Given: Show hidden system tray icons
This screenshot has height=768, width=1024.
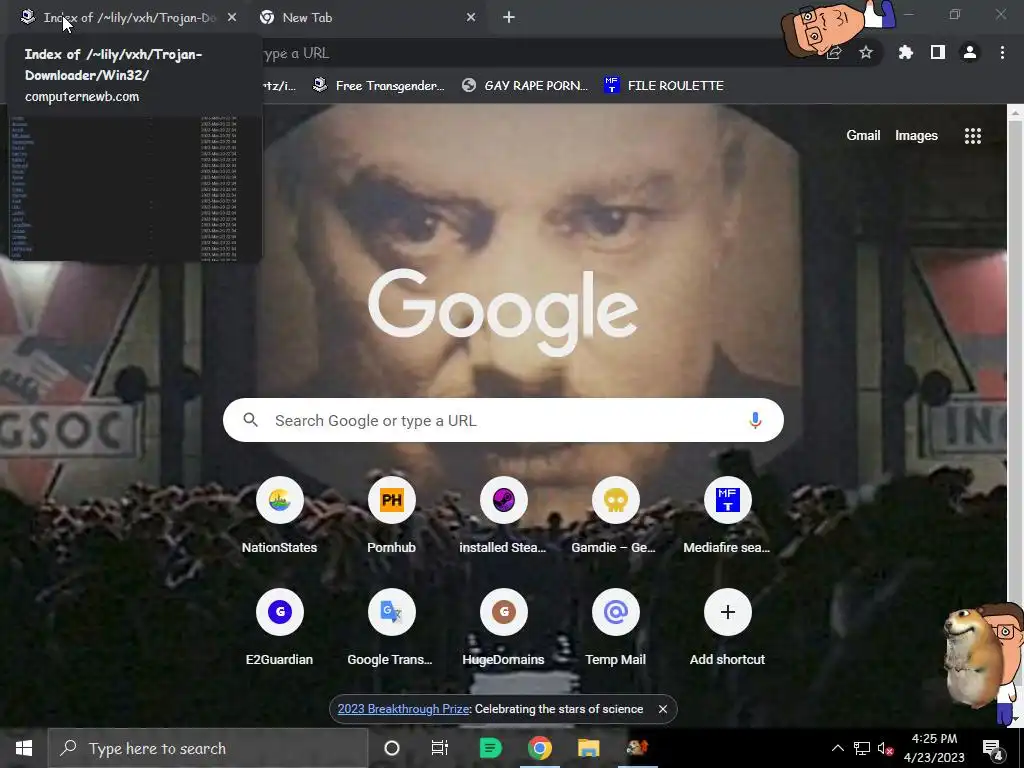Looking at the screenshot, I should [x=837, y=748].
